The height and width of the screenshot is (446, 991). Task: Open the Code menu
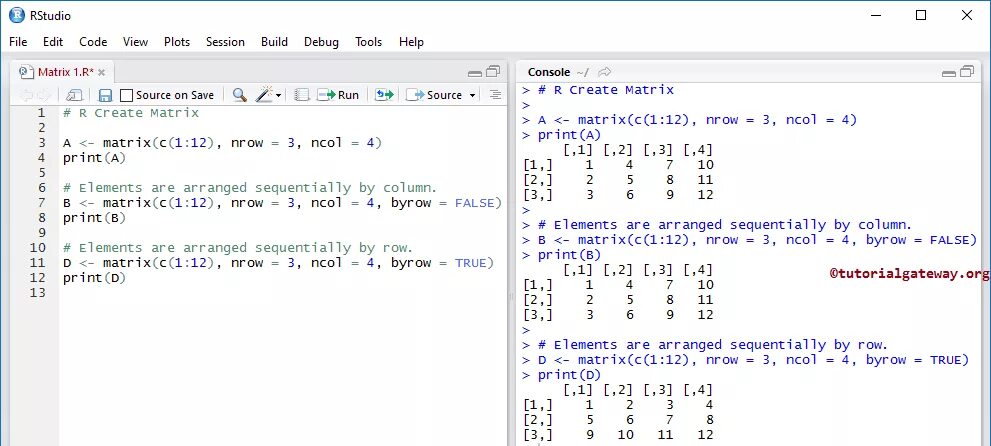coord(93,42)
